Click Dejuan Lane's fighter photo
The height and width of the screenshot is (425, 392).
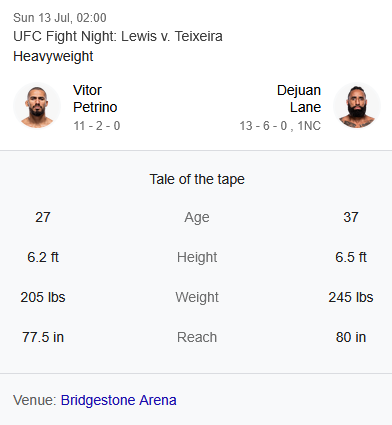(x=357, y=106)
